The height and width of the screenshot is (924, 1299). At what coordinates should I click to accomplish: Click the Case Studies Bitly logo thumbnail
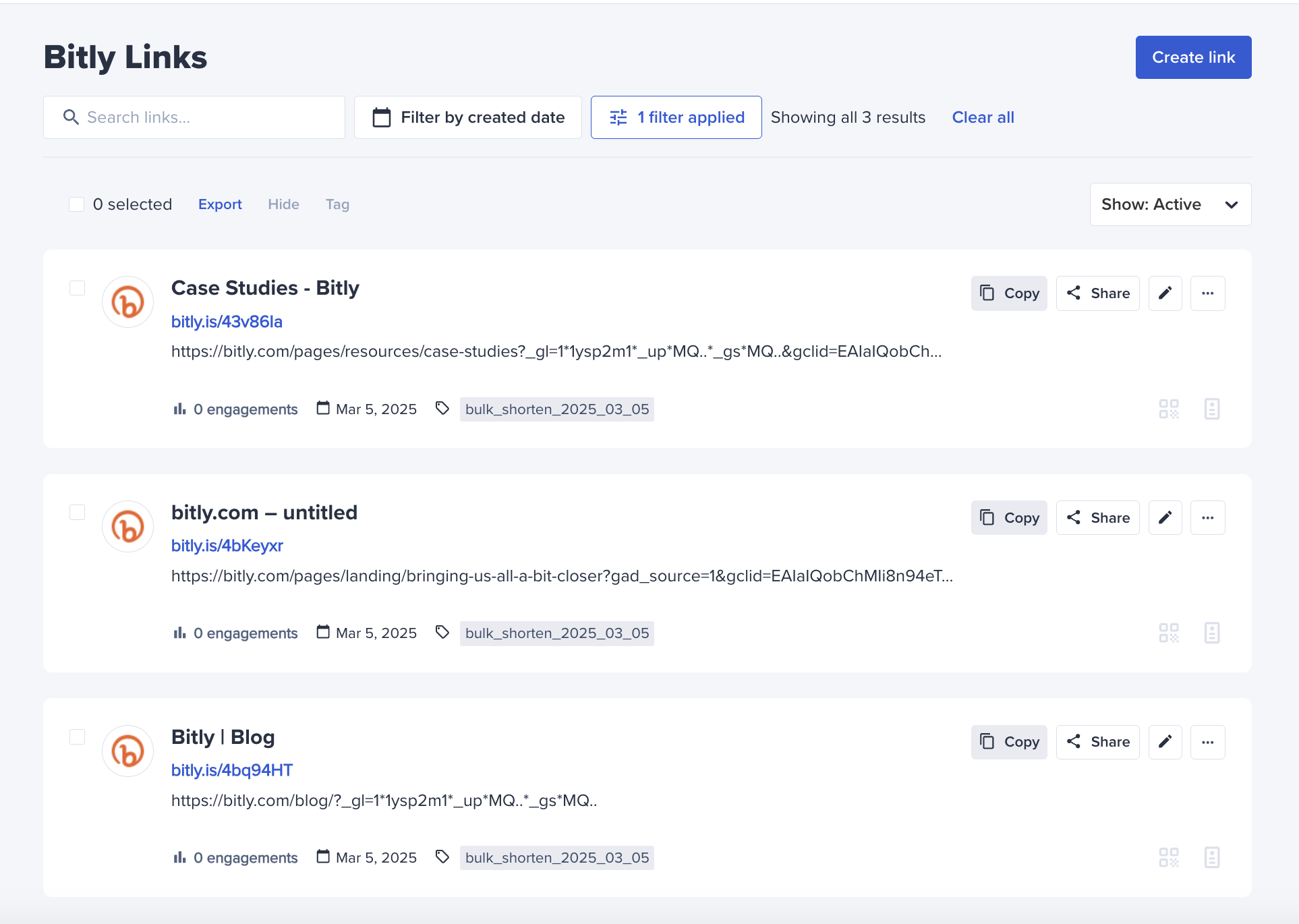pyautogui.click(x=127, y=301)
